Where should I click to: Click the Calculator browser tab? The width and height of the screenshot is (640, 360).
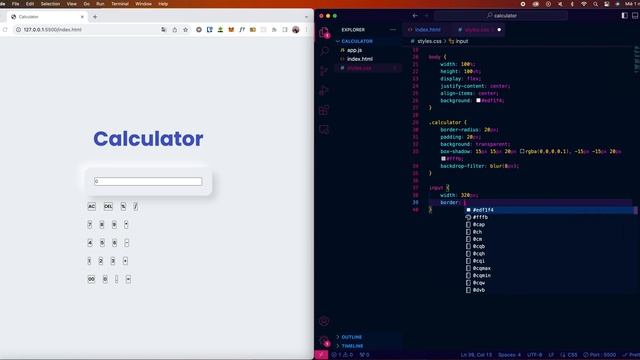46,17
